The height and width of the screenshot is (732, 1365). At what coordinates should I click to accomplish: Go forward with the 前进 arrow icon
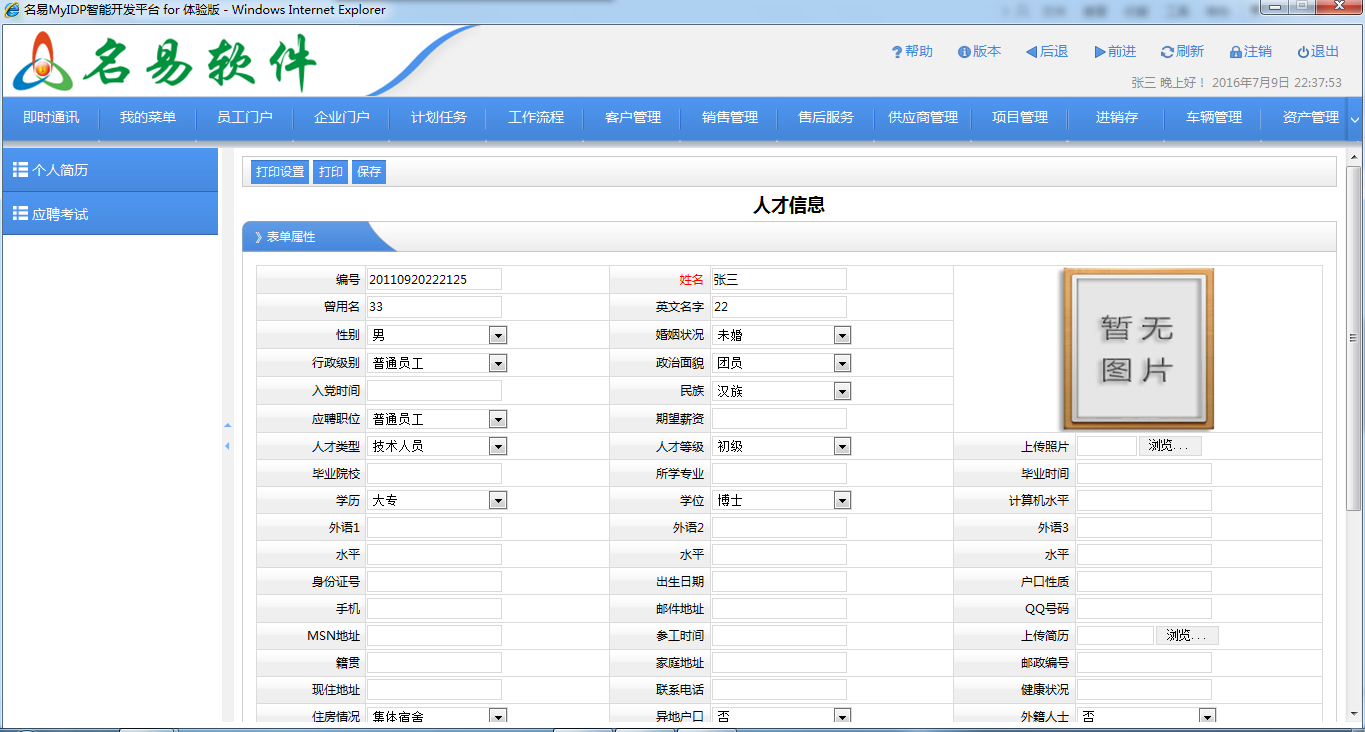point(1100,52)
